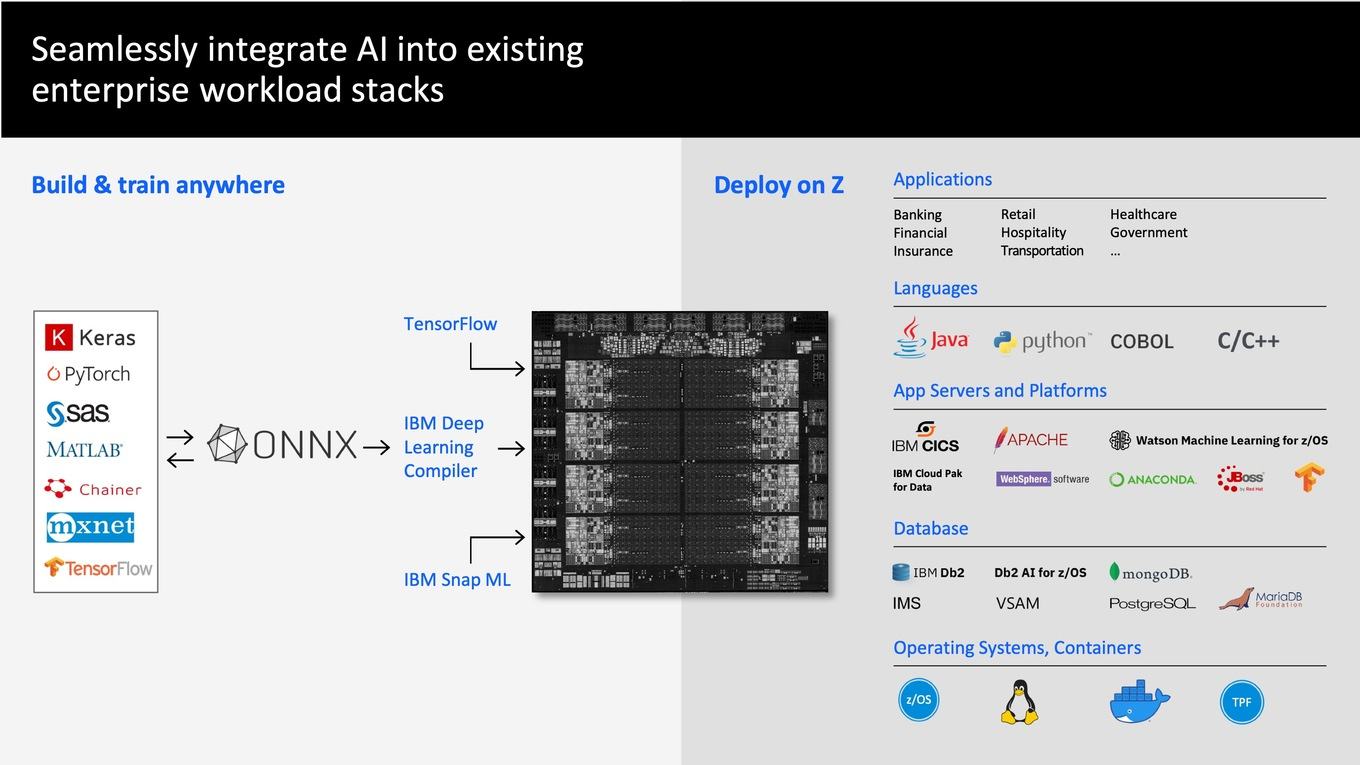The width and height of the screenshot is (1360, 765).
Task: Click the Java logo
Action: point(930,338)
